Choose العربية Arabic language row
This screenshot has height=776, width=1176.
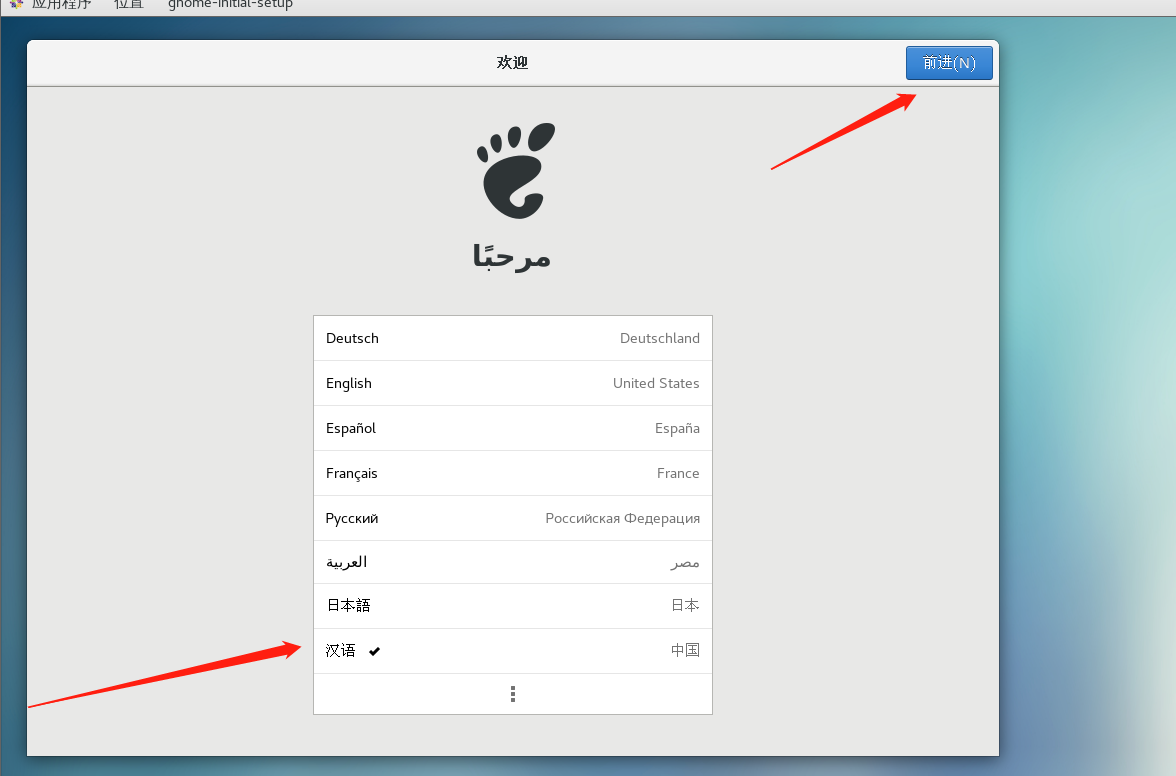[512, 562]
